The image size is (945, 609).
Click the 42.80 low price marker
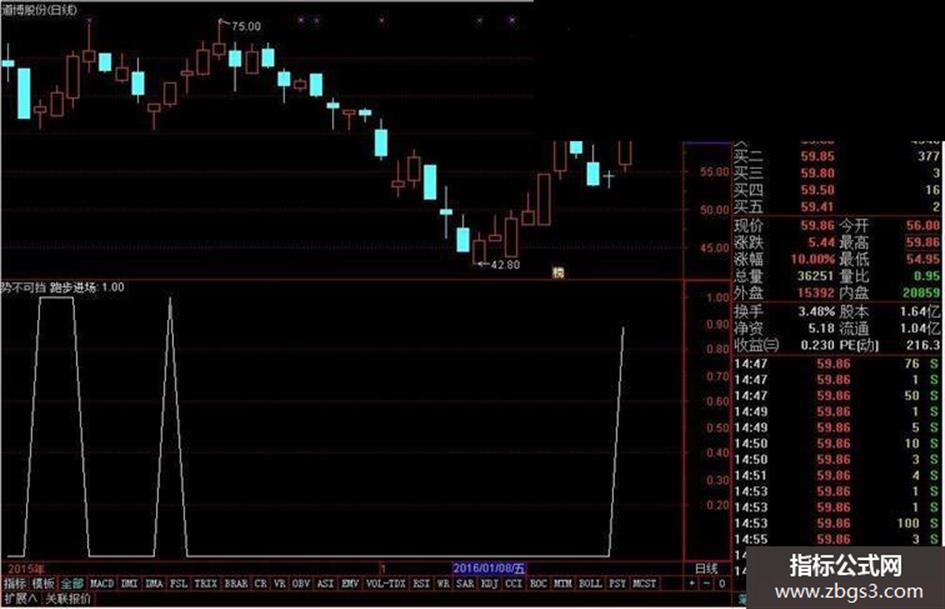(x=505, y=265)
